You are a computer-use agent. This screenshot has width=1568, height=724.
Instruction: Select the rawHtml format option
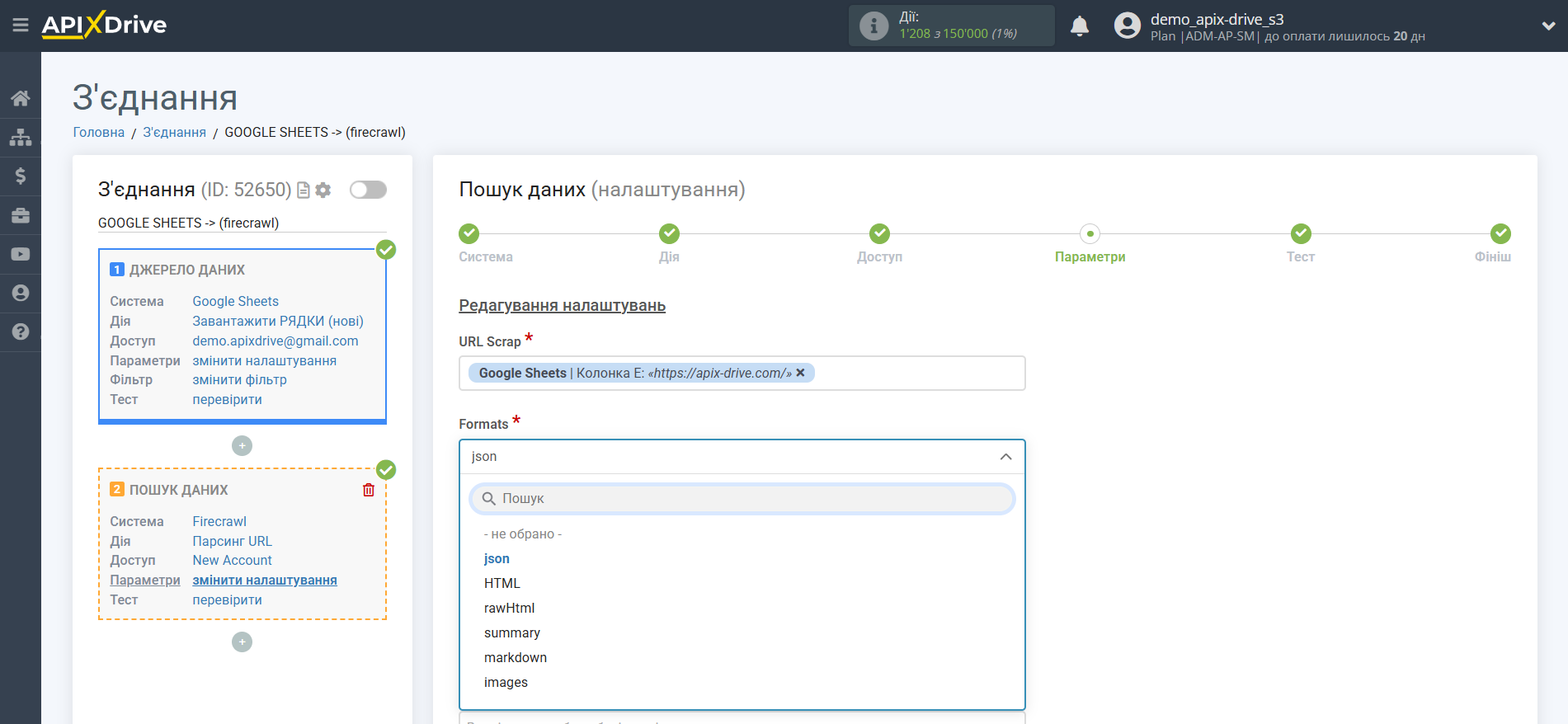point(509,609)
